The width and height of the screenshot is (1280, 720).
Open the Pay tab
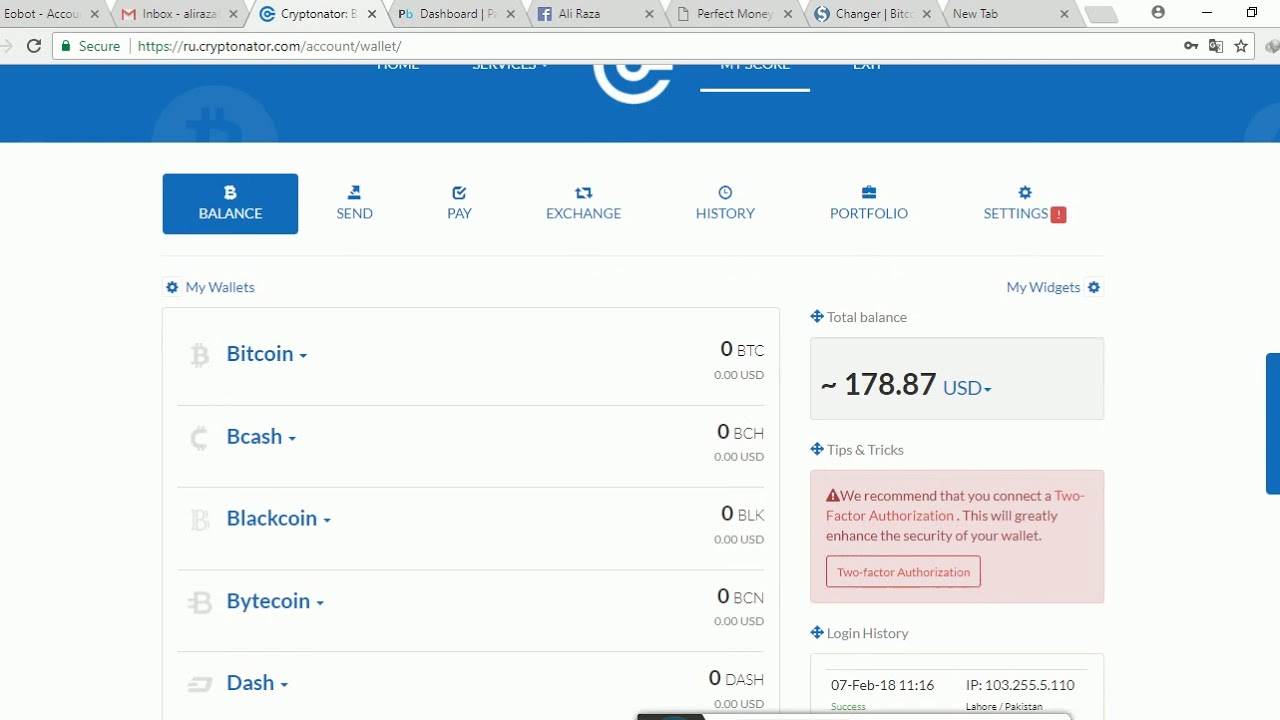[x=459, y=204]
